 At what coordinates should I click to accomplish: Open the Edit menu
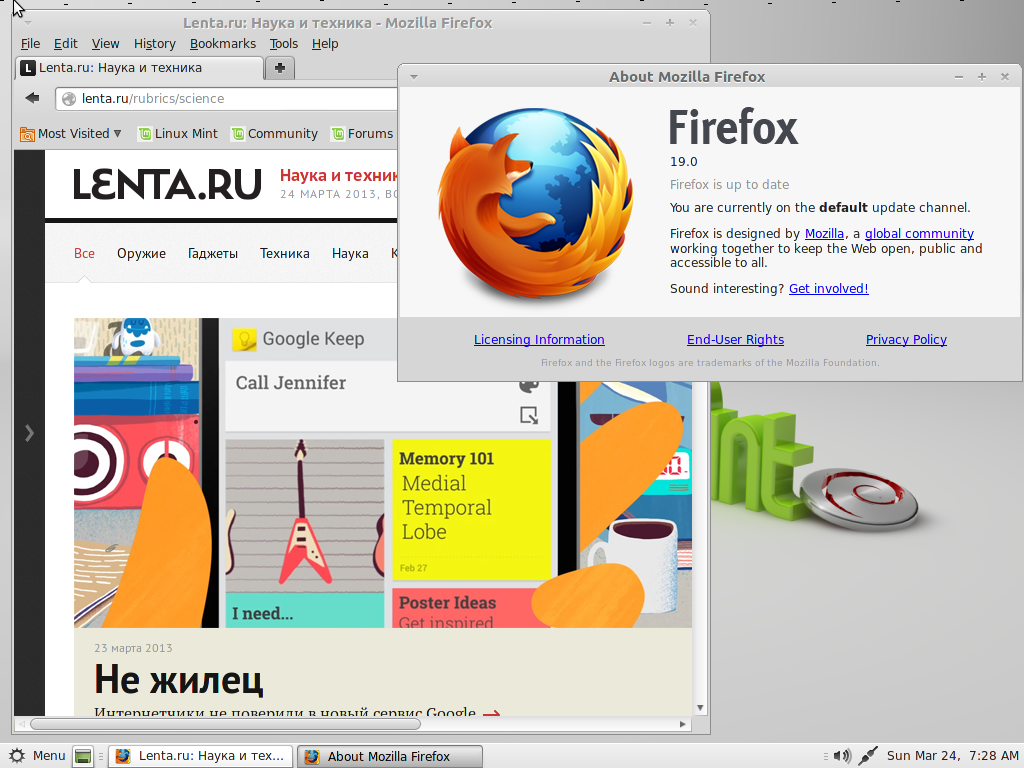[x=65, y=44]
